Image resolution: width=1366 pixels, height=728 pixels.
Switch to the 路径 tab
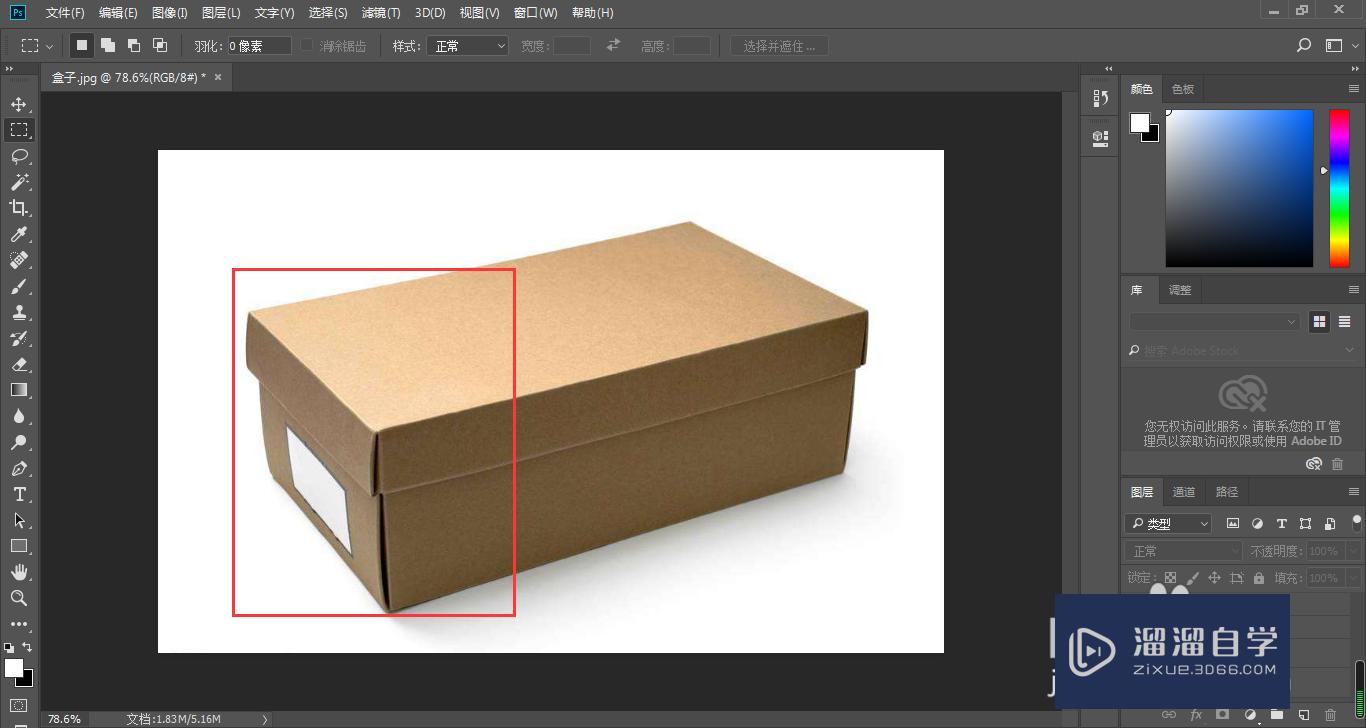tap(1227, 491)
